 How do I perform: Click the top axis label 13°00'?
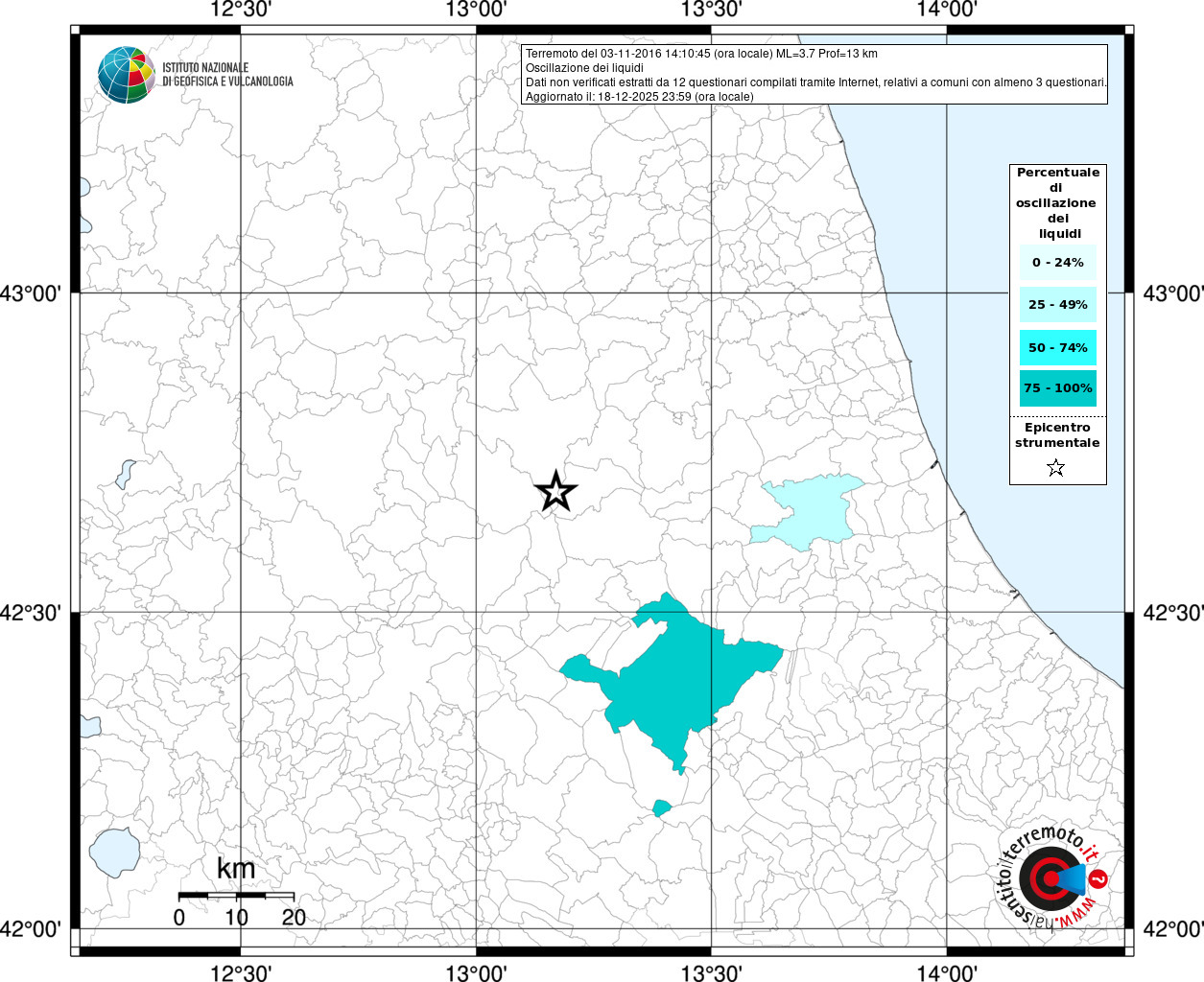(x=476, y=10)
